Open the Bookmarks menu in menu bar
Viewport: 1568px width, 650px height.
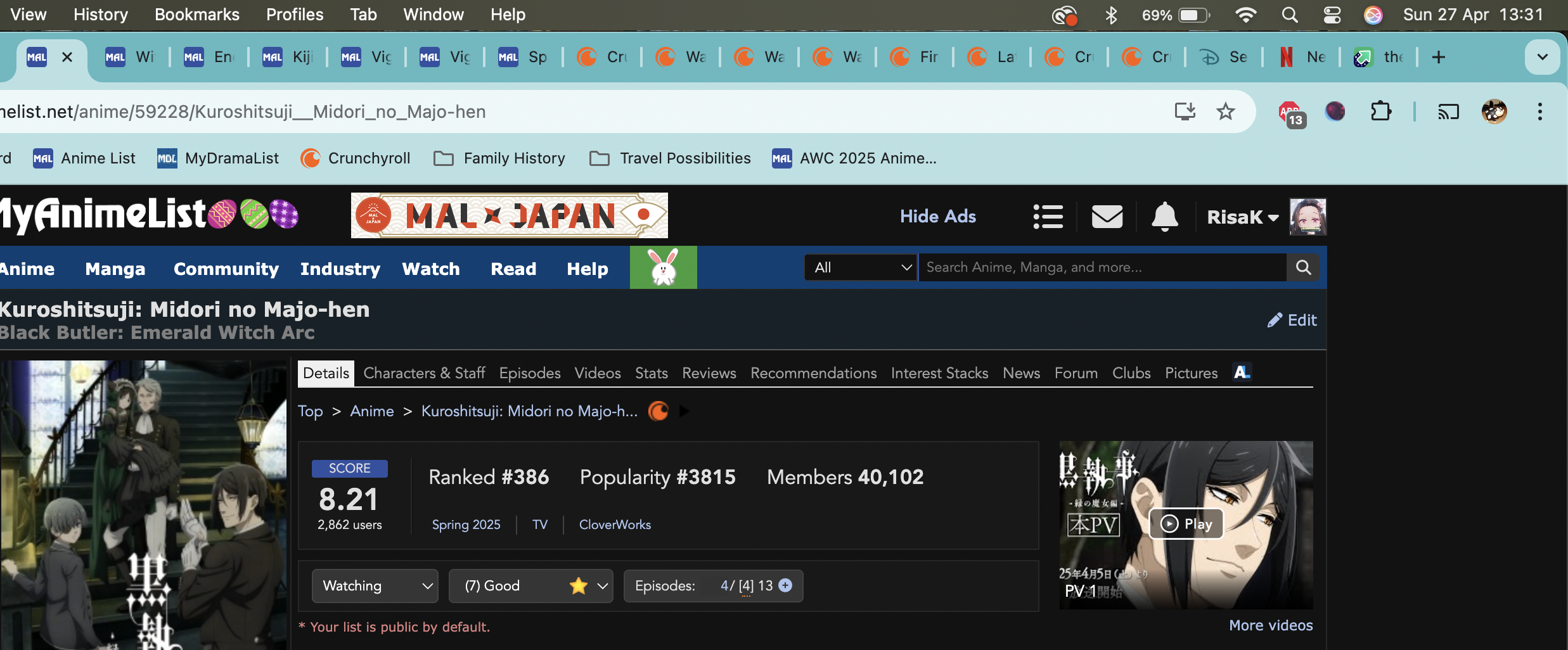pos(196,15)
